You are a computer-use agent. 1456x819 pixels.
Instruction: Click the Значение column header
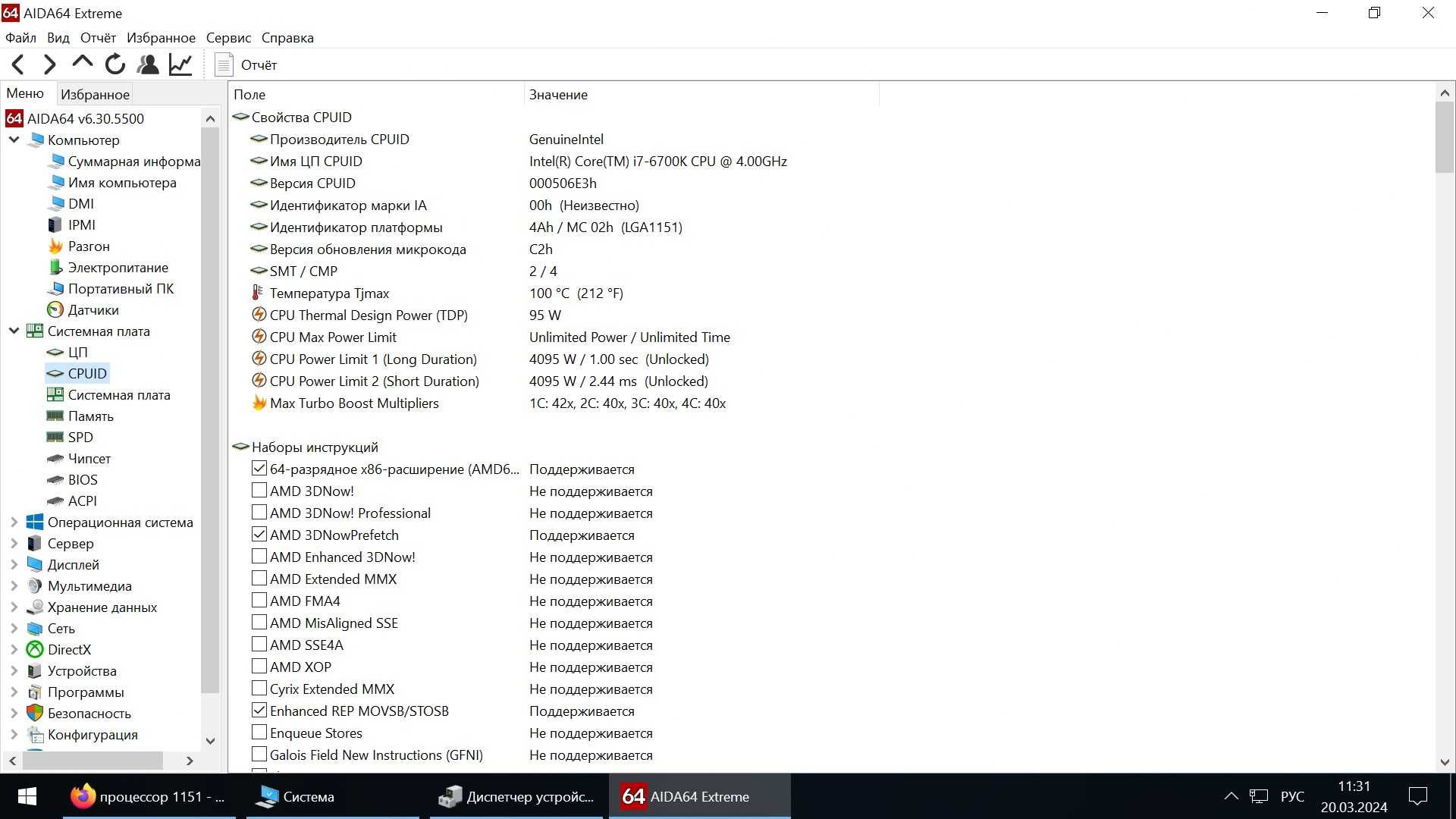tap(701, 95)
